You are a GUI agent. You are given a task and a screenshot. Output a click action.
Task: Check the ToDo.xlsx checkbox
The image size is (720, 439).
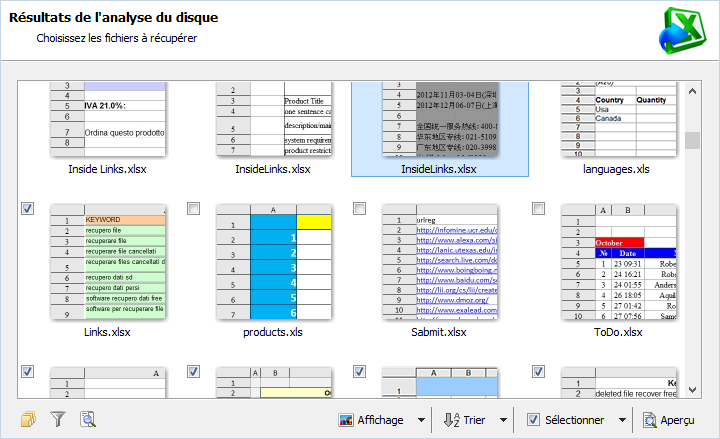tap(539, 208)
